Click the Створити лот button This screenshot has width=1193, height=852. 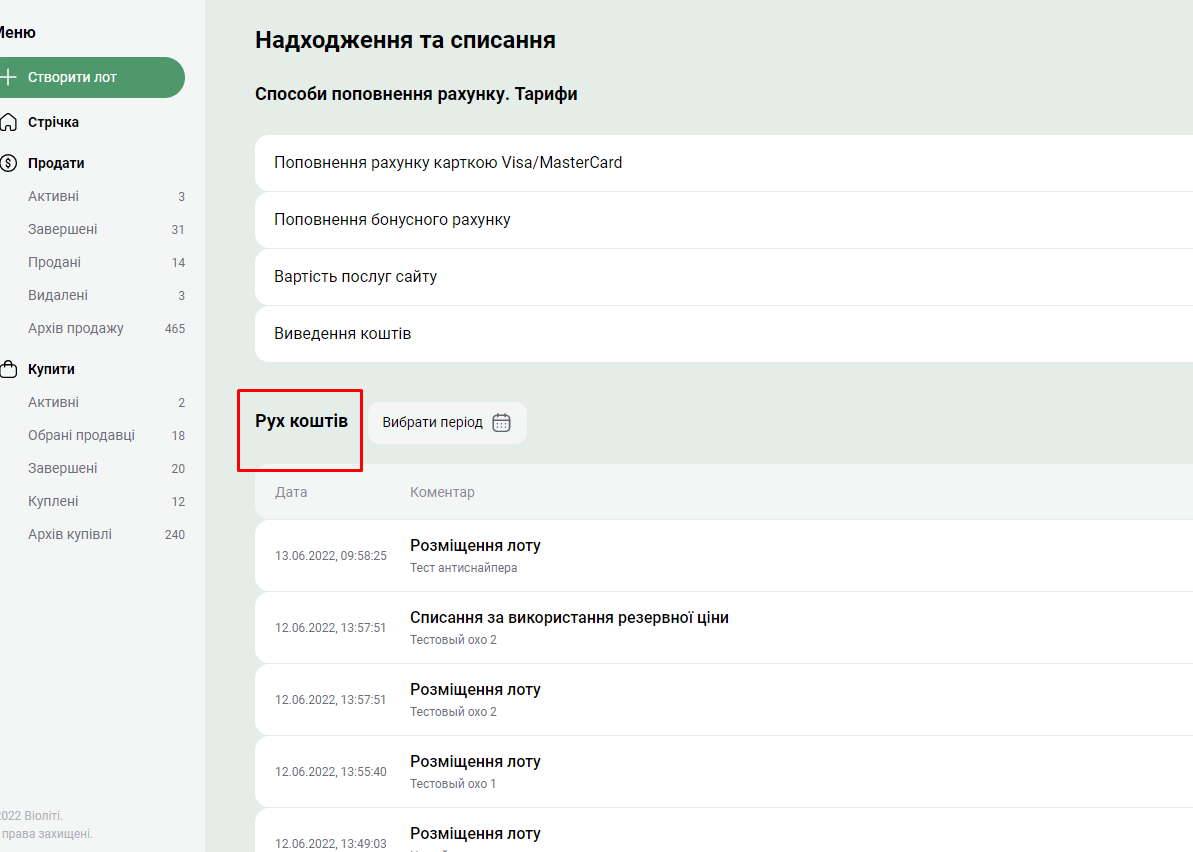91,77
